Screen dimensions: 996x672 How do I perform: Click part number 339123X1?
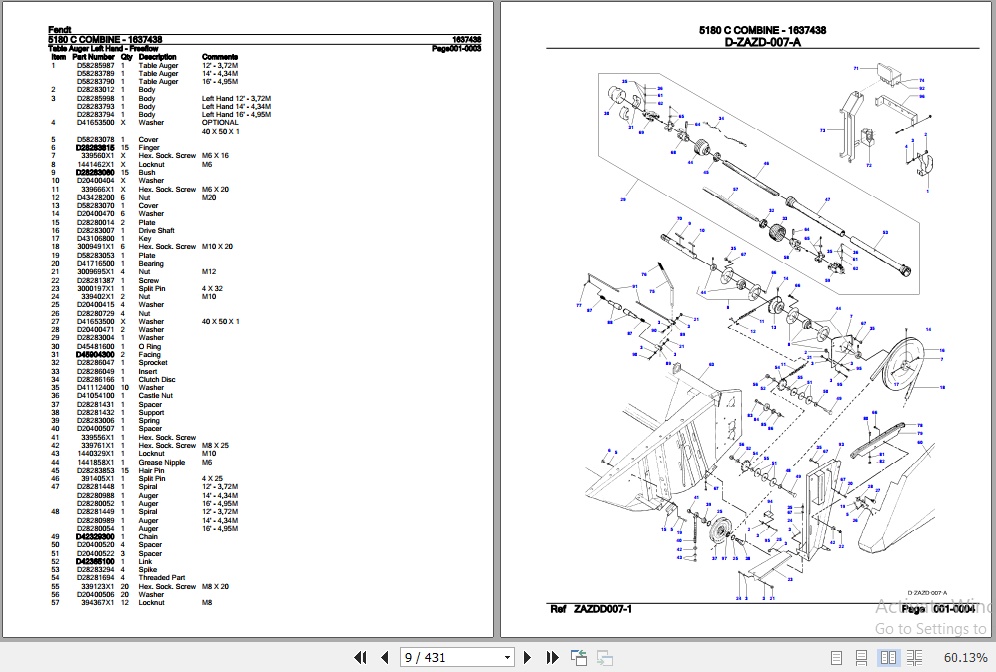pos(97,586)
